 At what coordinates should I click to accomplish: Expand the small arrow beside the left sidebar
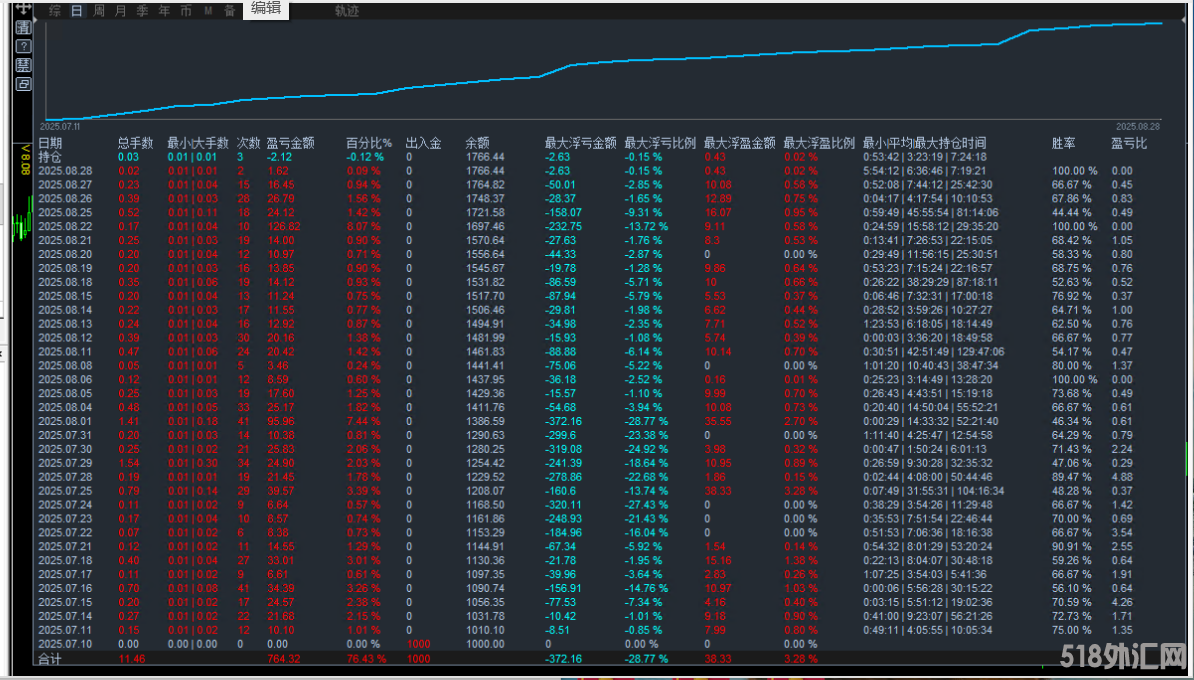coord(36,19)
